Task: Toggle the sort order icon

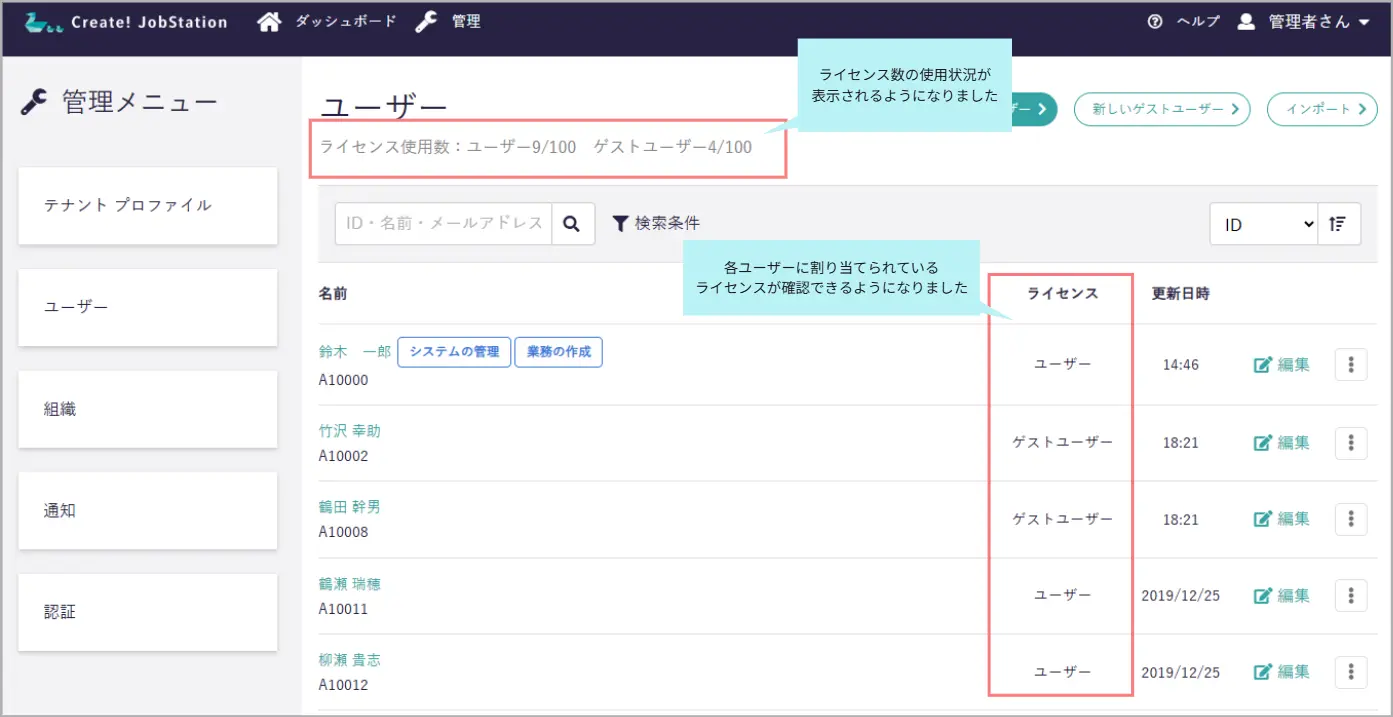Action: point(1339,224)
